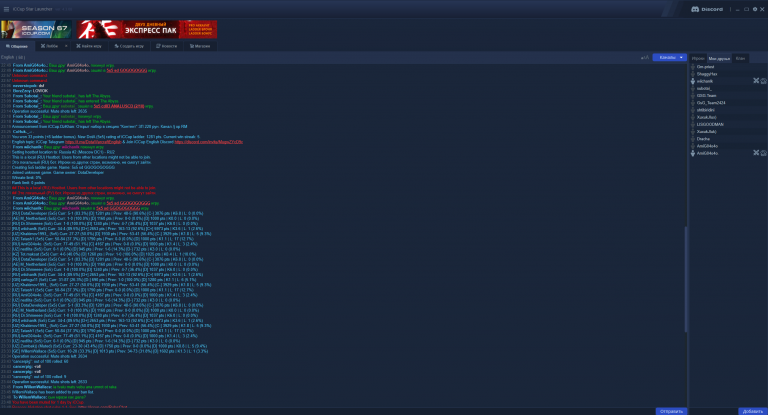768x415 pixels.
Task: Click the Отправить send button
Action: pos(672,411)
